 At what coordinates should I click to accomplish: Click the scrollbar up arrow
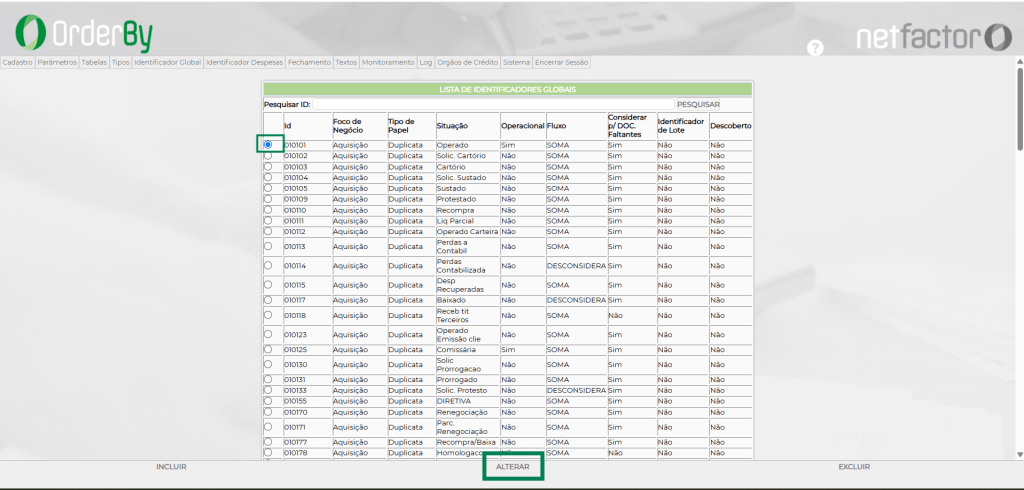point(1020,61)
